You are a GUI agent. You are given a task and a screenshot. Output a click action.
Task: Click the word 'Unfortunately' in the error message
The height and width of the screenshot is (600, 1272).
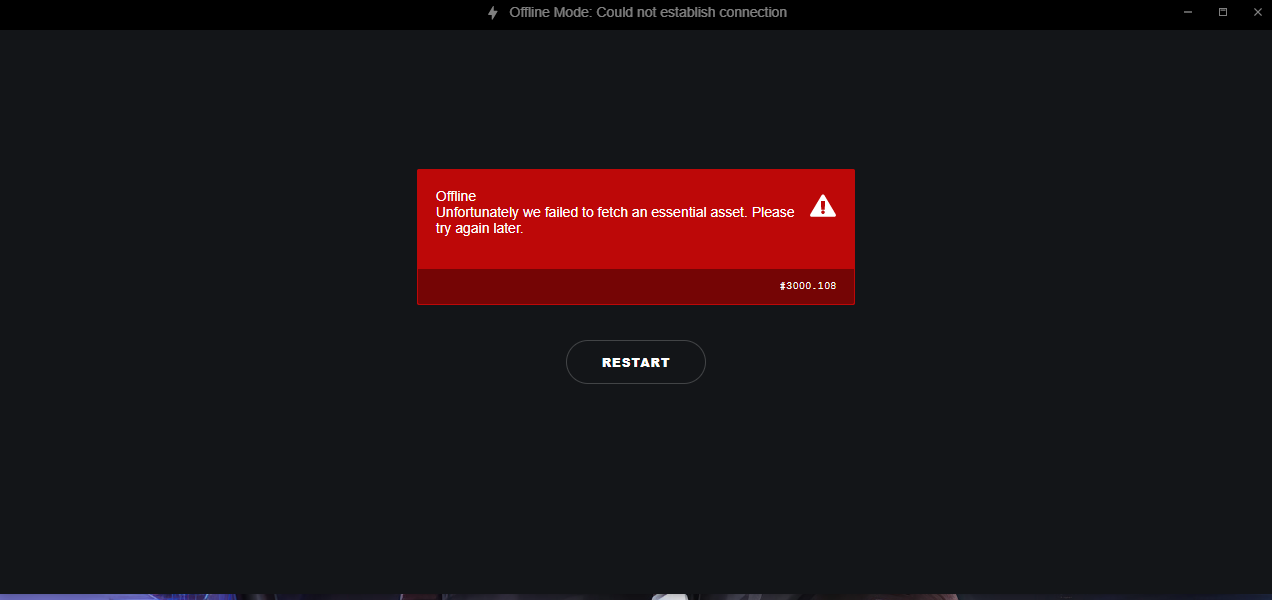coord(477,212)
